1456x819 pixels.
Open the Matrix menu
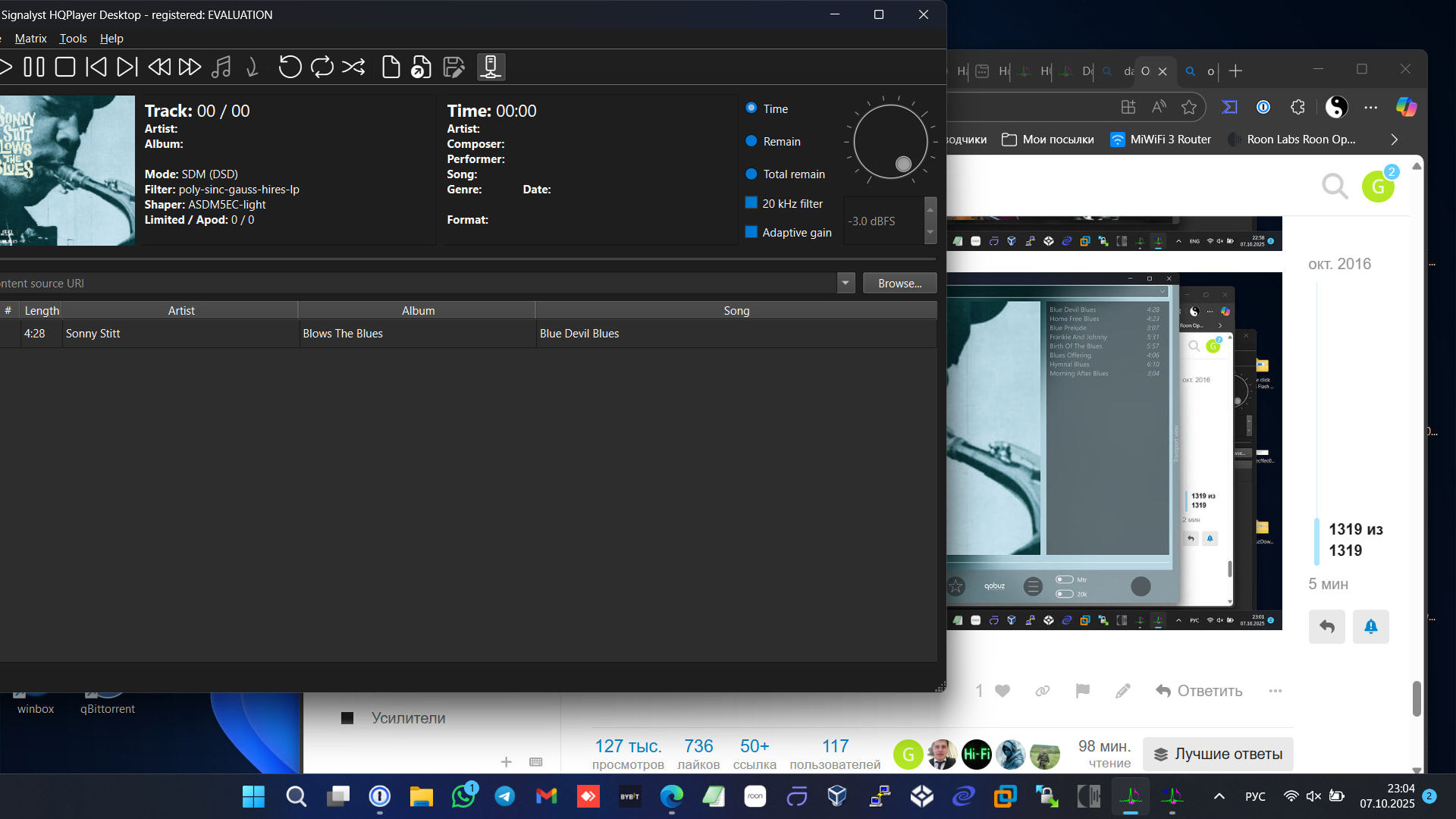pyautogui.click(x=30, y=39)
